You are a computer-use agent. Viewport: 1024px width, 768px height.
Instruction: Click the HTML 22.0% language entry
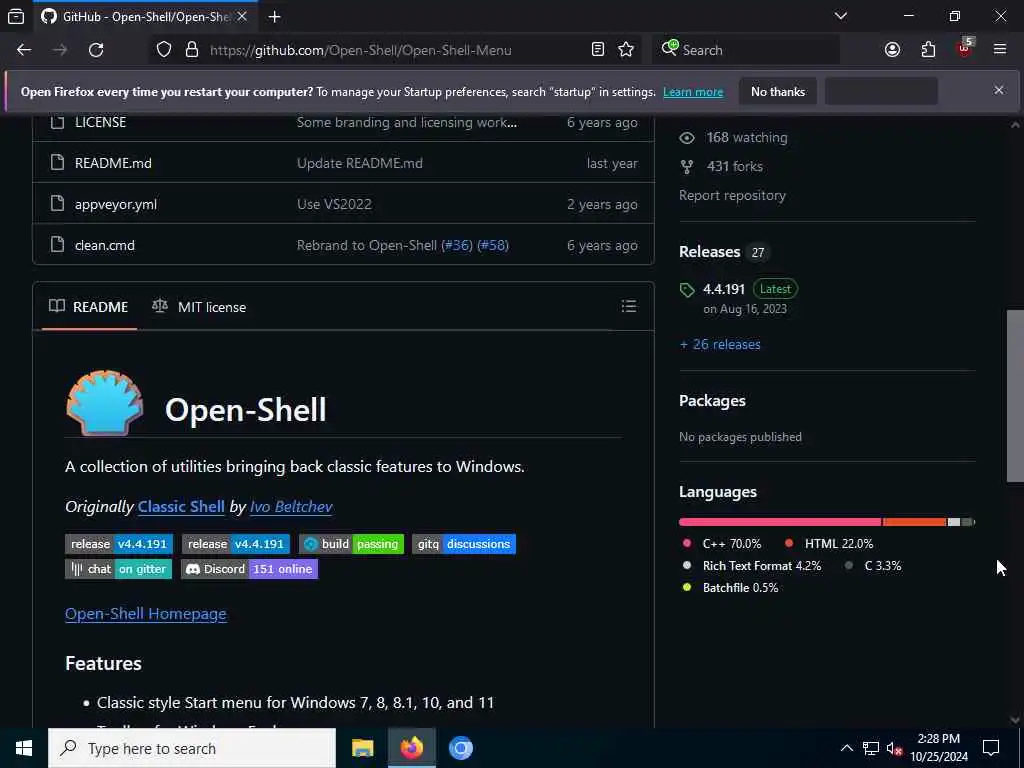(x=829, y=543)
